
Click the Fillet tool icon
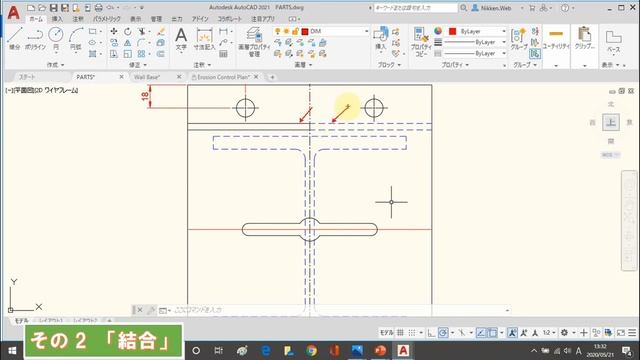pyautogui.click(x=142, y=42)
